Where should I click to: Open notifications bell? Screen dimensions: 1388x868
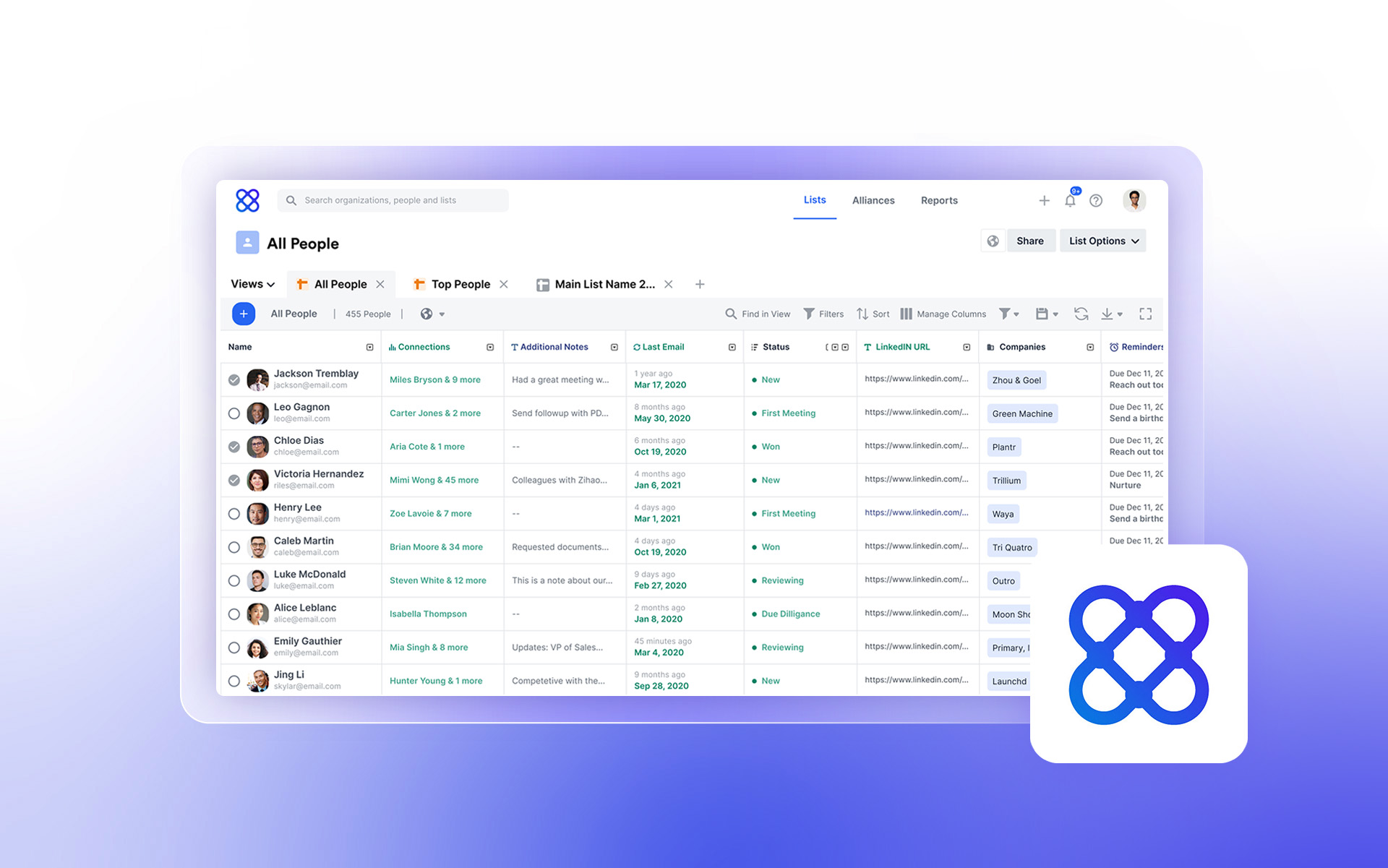(1070, 201)
